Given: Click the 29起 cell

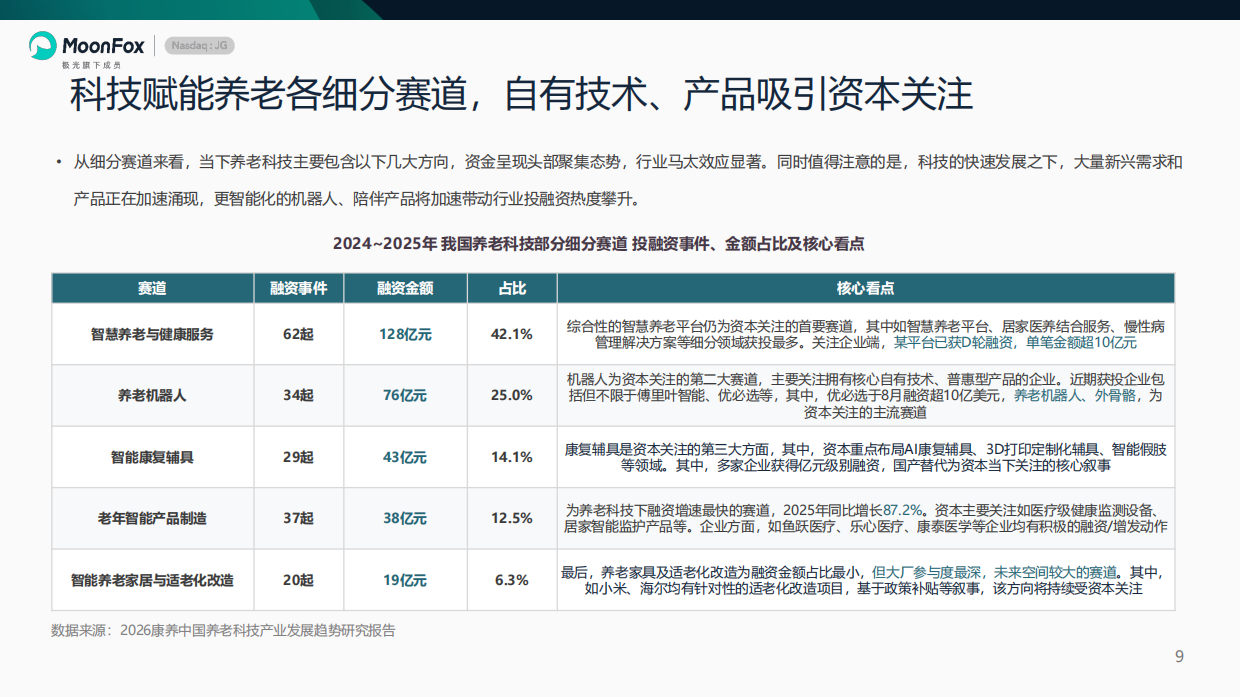Looking at the screenshot, I should (x=298, y=457).
